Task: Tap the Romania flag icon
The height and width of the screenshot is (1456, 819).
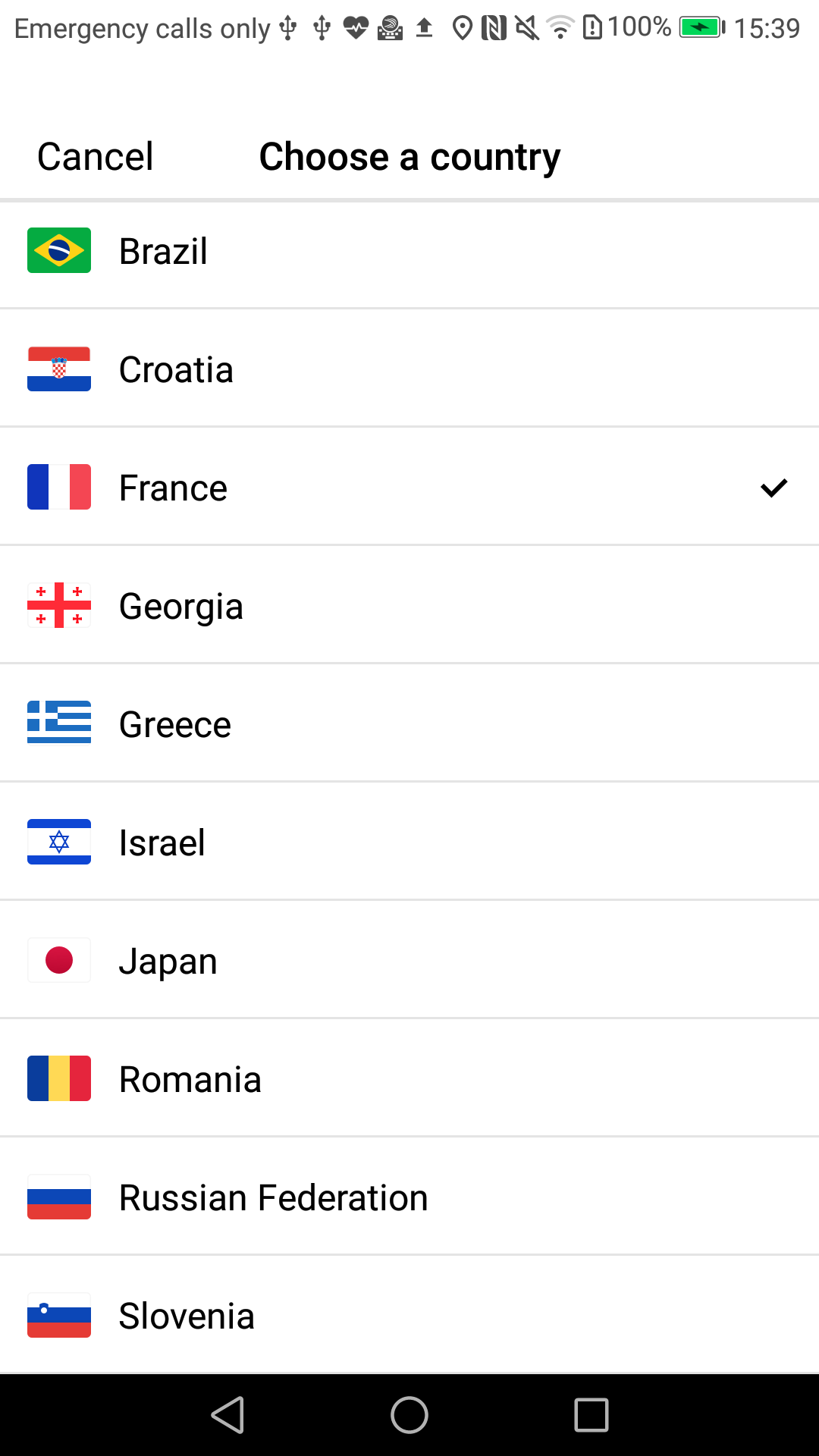Action: 59,1078
